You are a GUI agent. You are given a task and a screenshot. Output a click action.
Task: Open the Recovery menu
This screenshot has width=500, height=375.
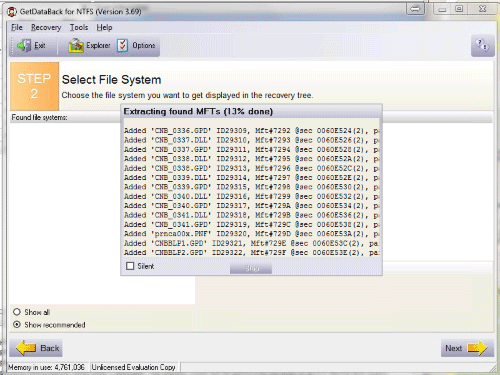pos(46,28)
